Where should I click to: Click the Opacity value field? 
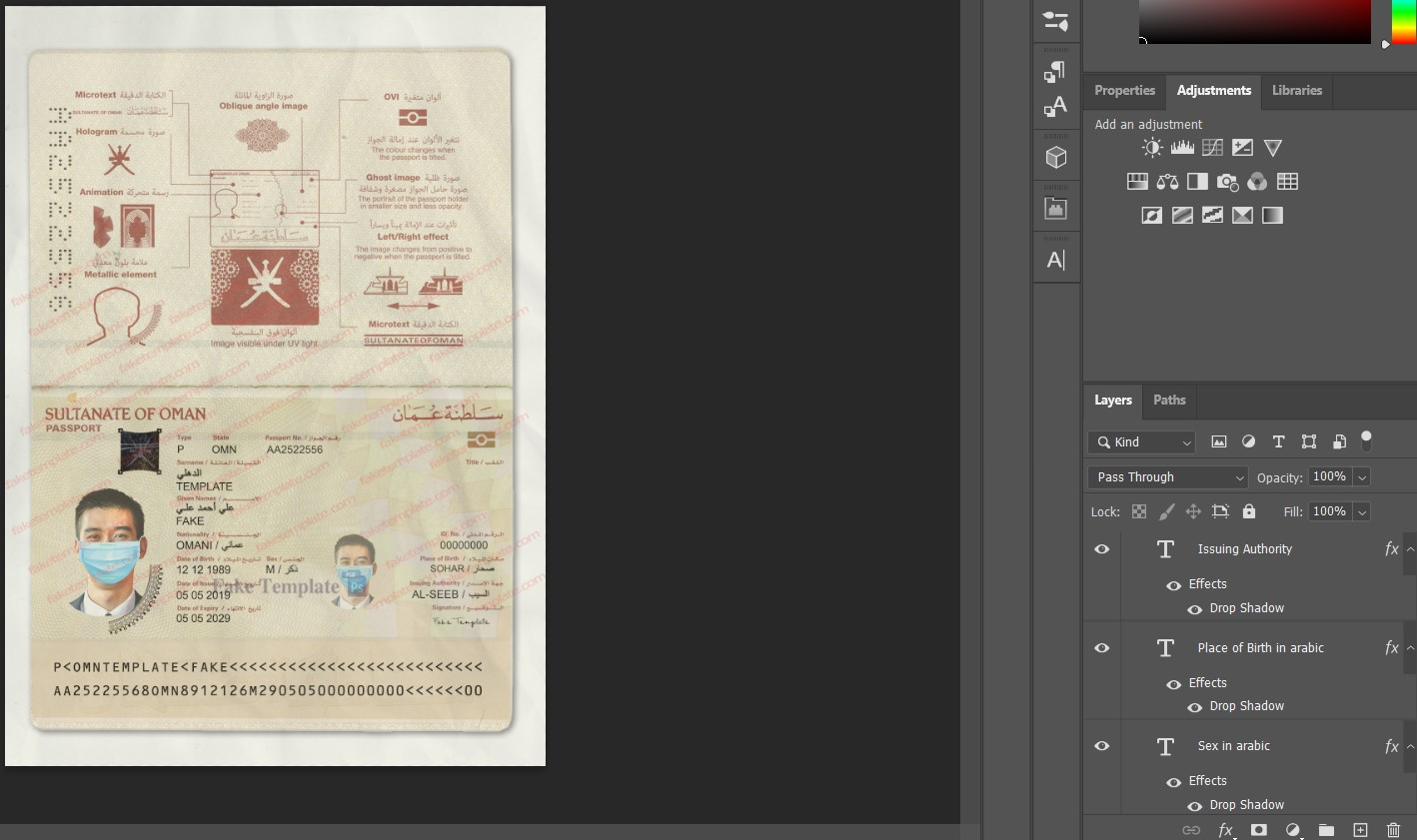[1332, 476]
